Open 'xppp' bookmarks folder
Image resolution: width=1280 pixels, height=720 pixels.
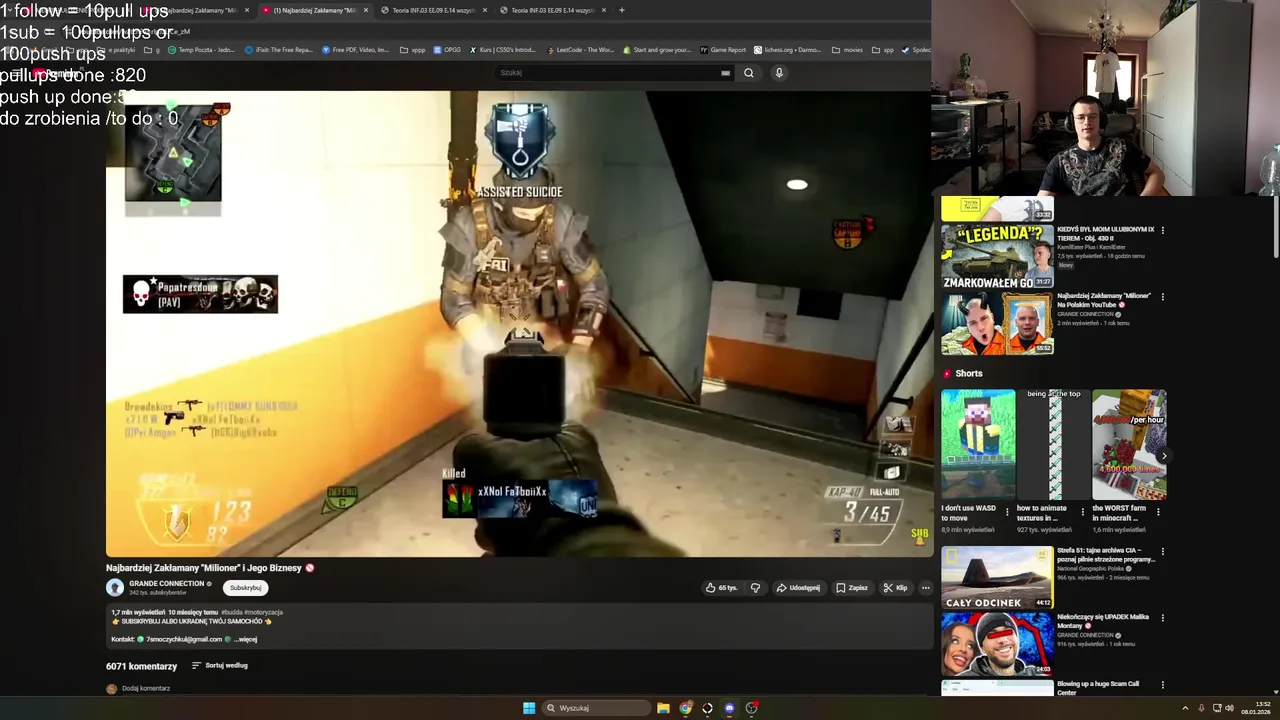pyautogui.click(x=412, y=50)
